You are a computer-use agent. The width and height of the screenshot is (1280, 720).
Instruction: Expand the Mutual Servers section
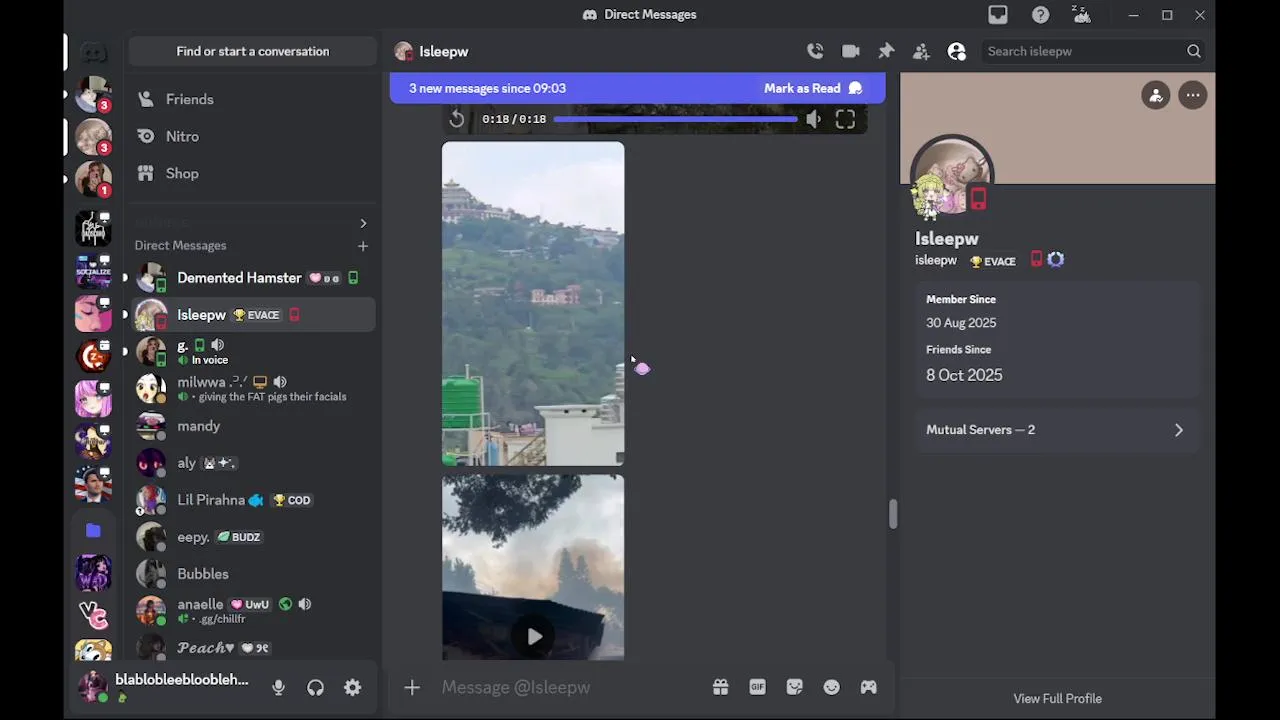coord(1057,430)
